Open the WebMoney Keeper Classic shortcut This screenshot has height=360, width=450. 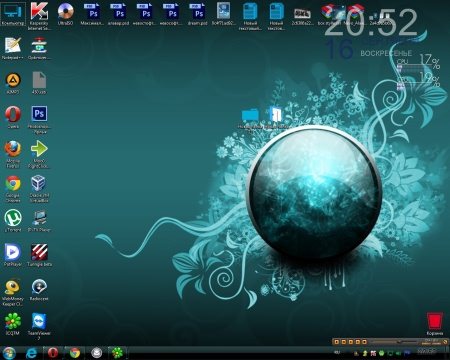click(13, 292)
